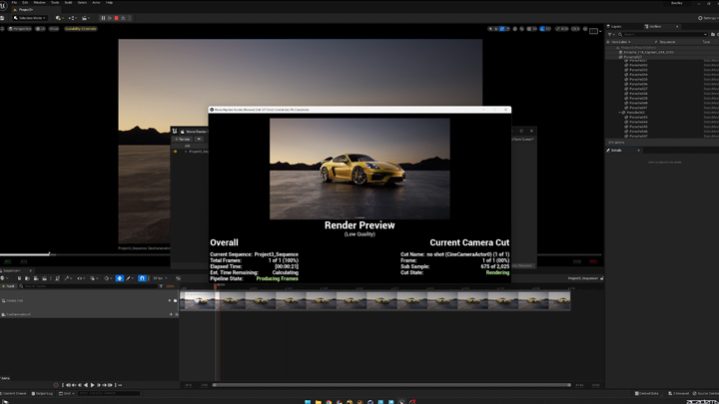
Task: Focus the Outliner search field
Action: pos(662,34)
